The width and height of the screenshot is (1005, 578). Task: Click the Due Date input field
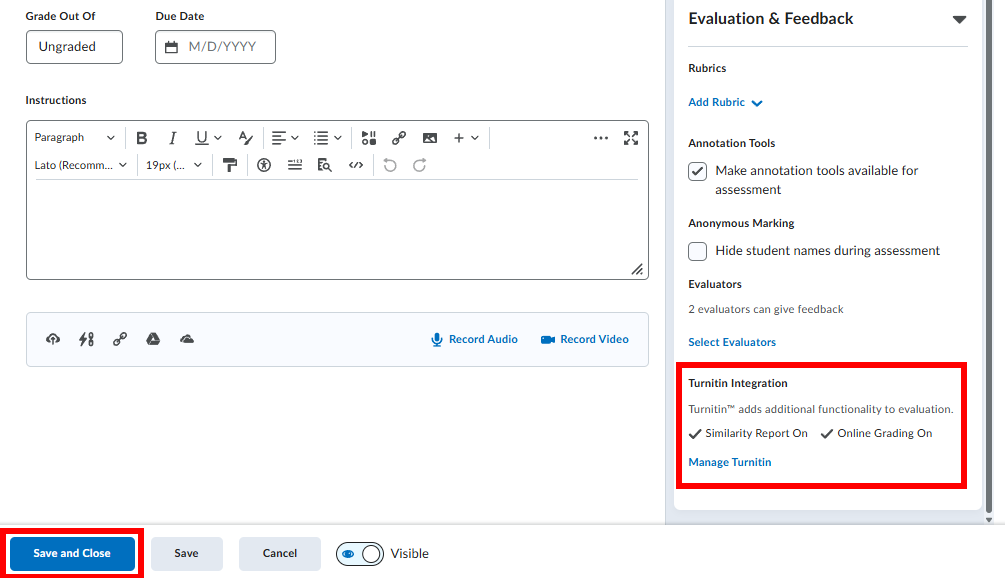[x=216, y=47]
